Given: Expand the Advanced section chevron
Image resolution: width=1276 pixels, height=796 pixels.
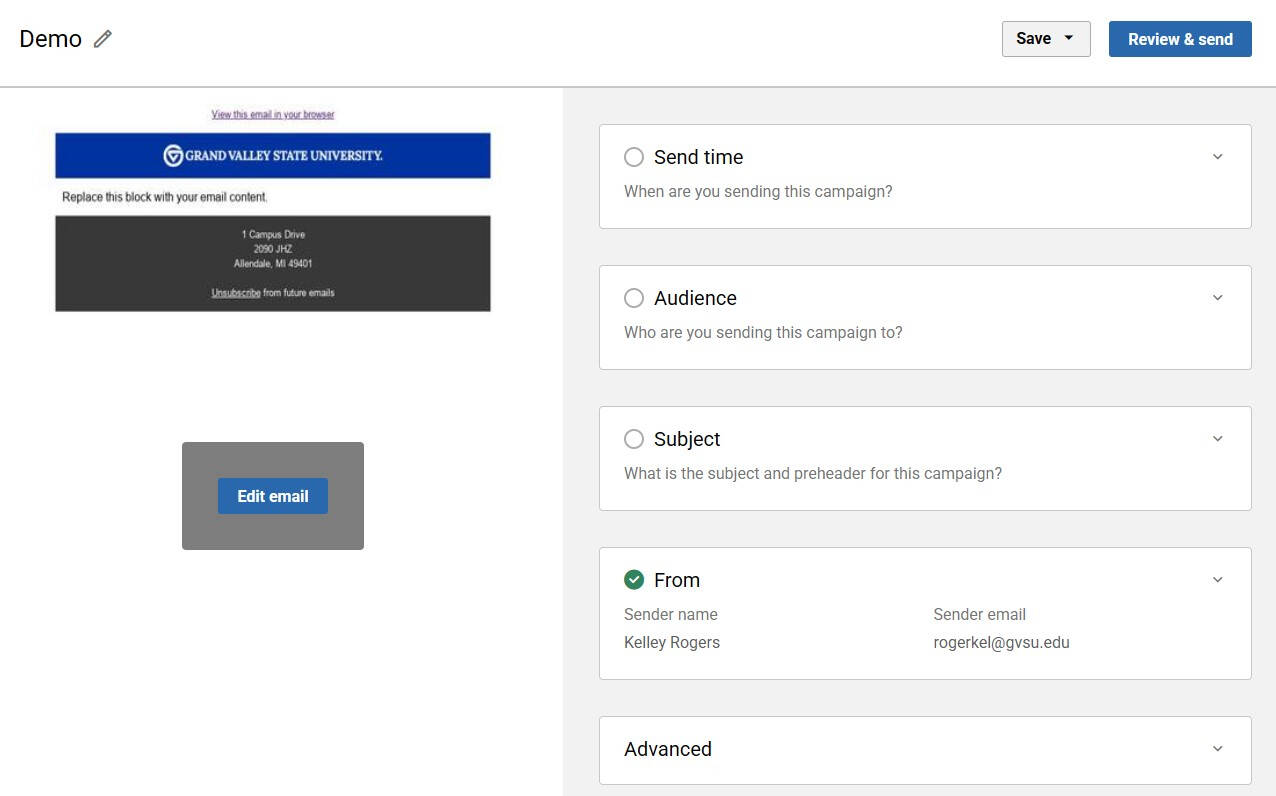Looking at the screenshot, I should 1217,749.
